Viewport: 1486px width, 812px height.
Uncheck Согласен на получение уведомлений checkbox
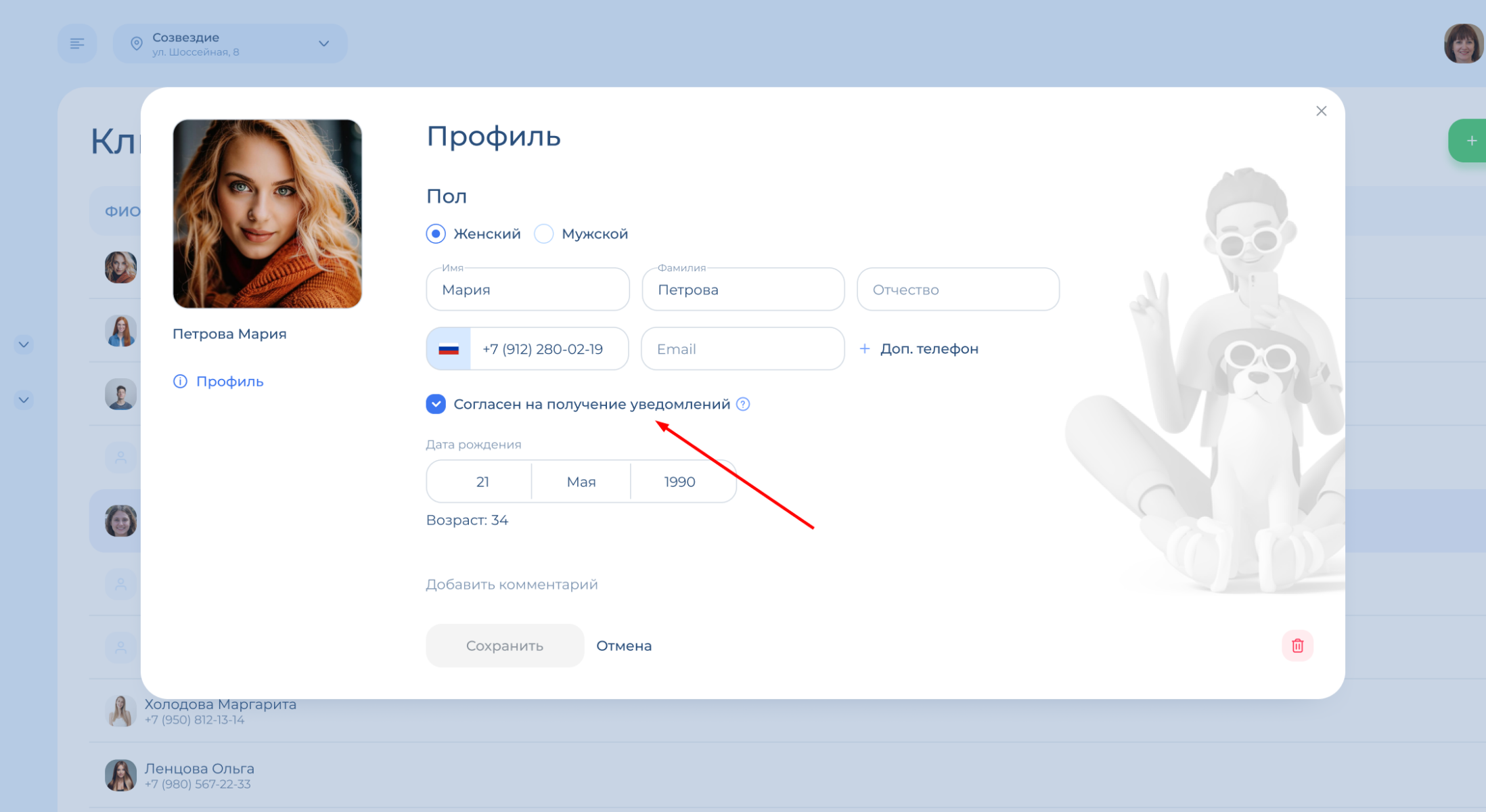pyautogui.click(x=436, y=404)
